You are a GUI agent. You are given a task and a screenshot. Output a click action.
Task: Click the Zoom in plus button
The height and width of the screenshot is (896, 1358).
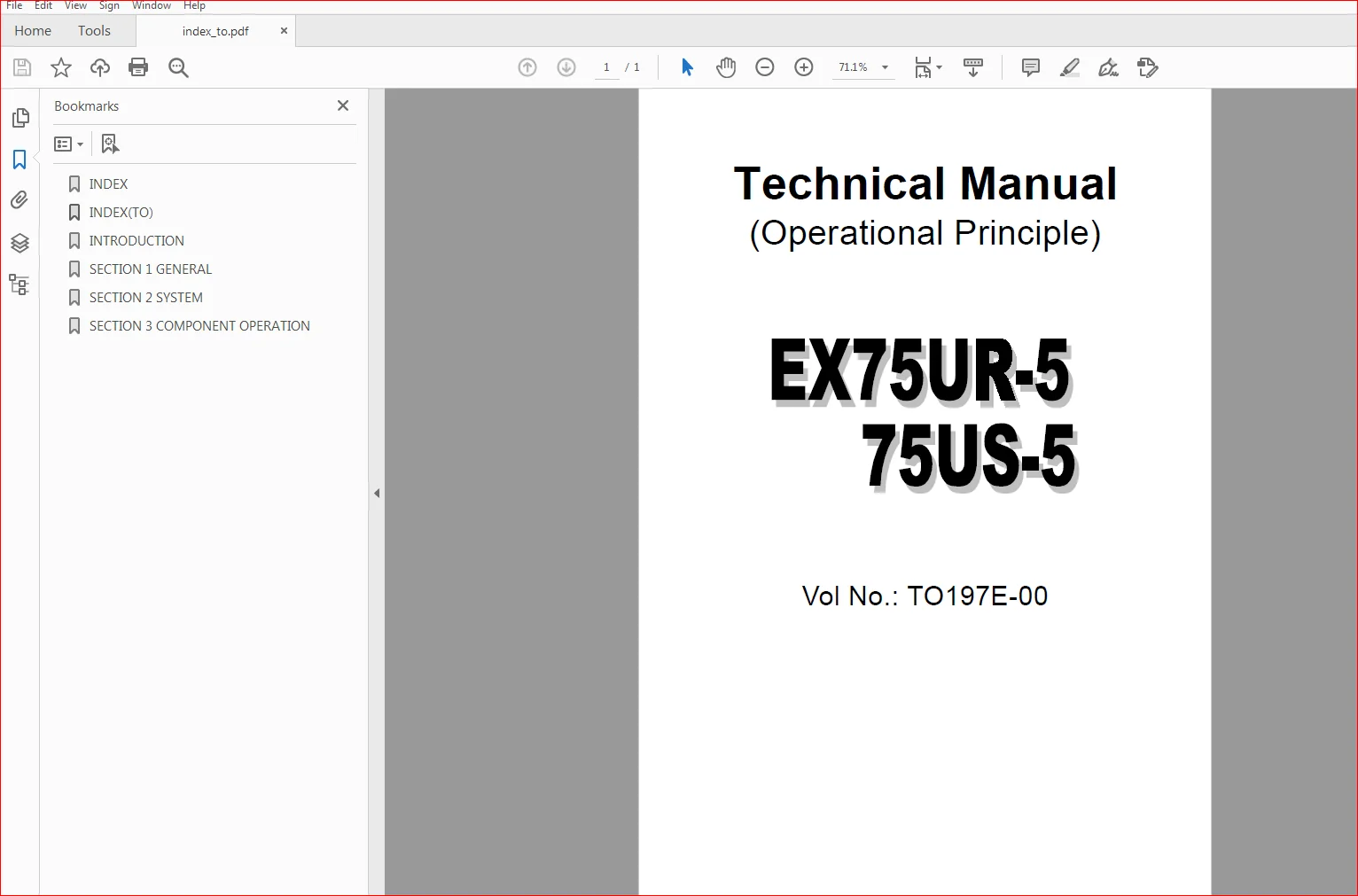click(804, 67)
